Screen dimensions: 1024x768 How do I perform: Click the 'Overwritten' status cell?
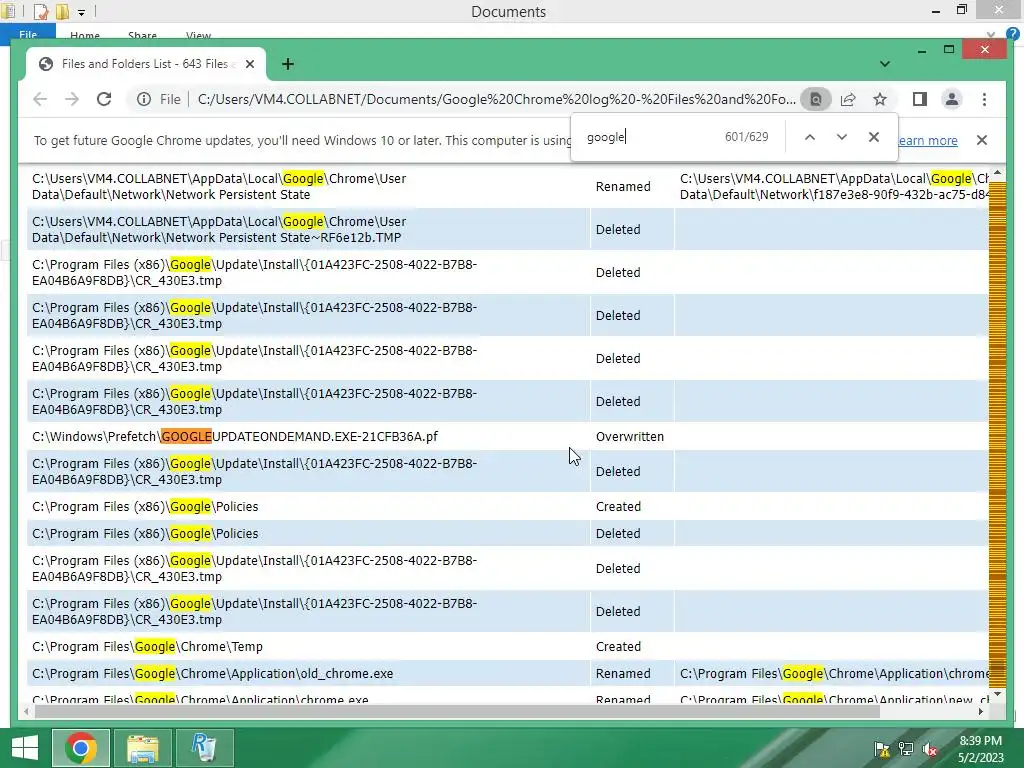coord(630,436)
